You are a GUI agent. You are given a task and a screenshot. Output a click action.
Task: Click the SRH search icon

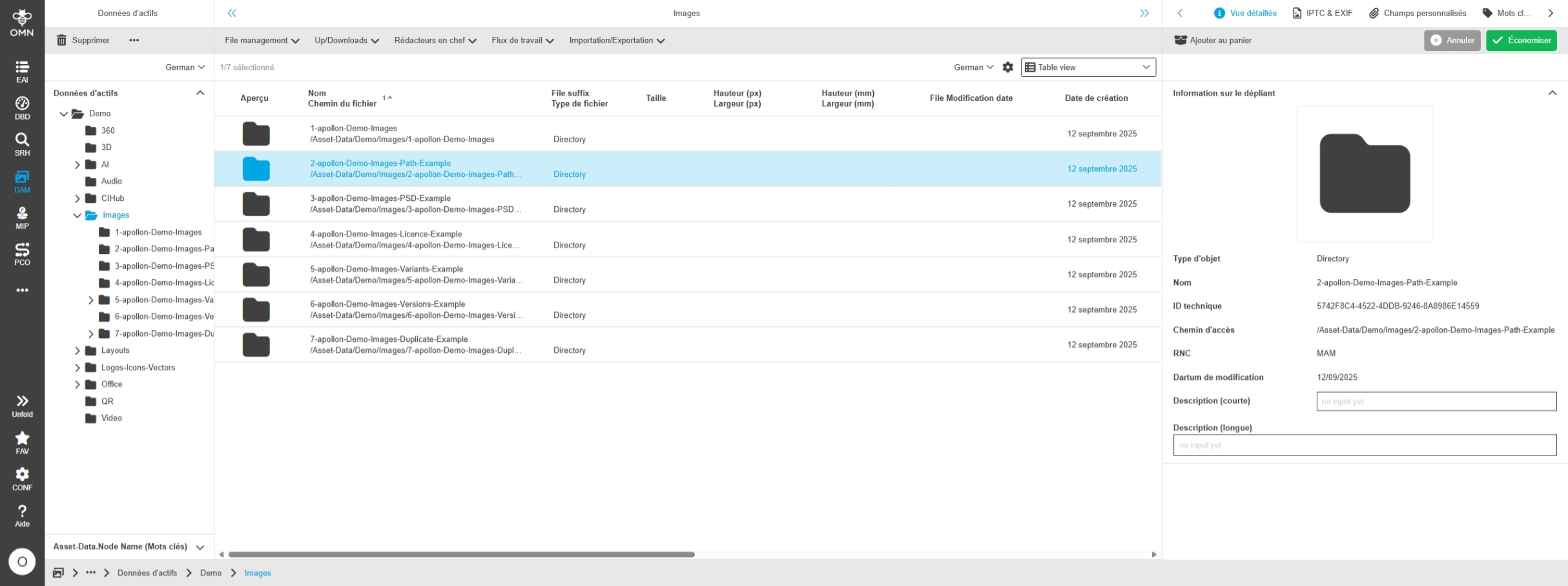[x=22, y=144]
